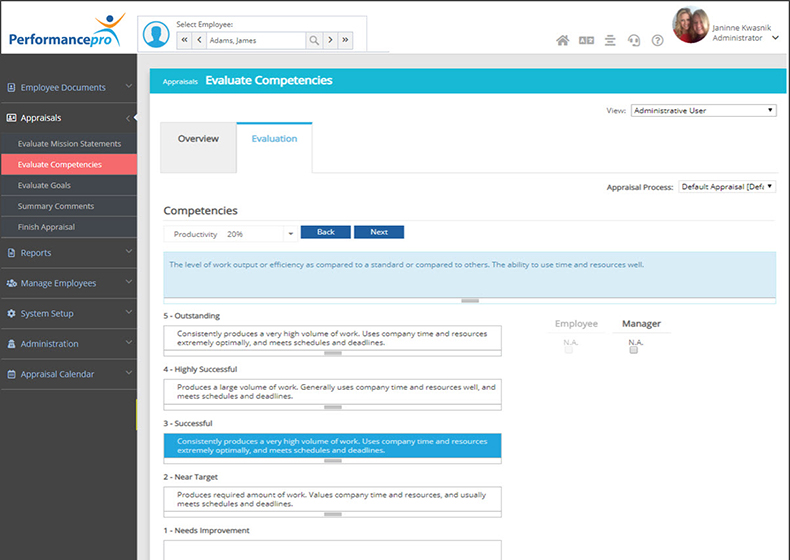The image size is (790, 560).
Task: Click the Home icon in top toolbar
Action: (562, 41)
